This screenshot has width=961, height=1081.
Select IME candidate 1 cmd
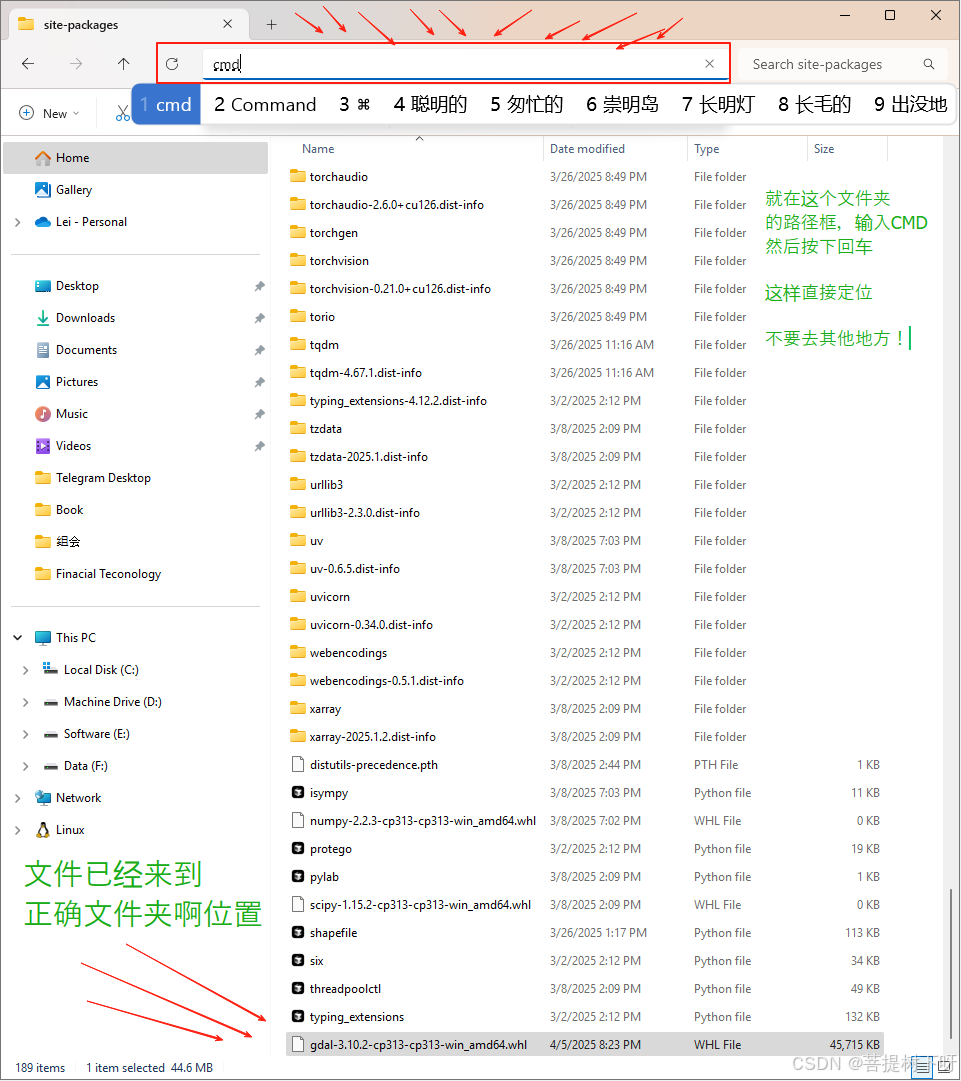[166, 105]
